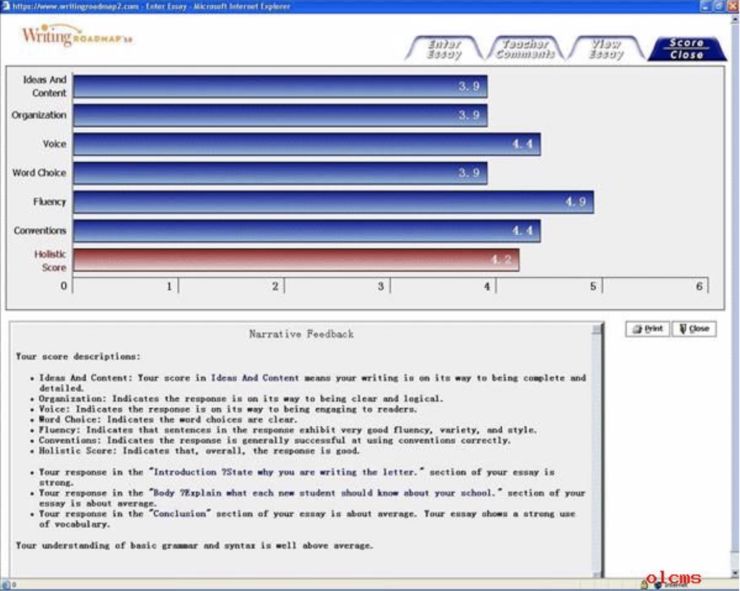Click the Word Choice score bar

[x=280, y=173]
